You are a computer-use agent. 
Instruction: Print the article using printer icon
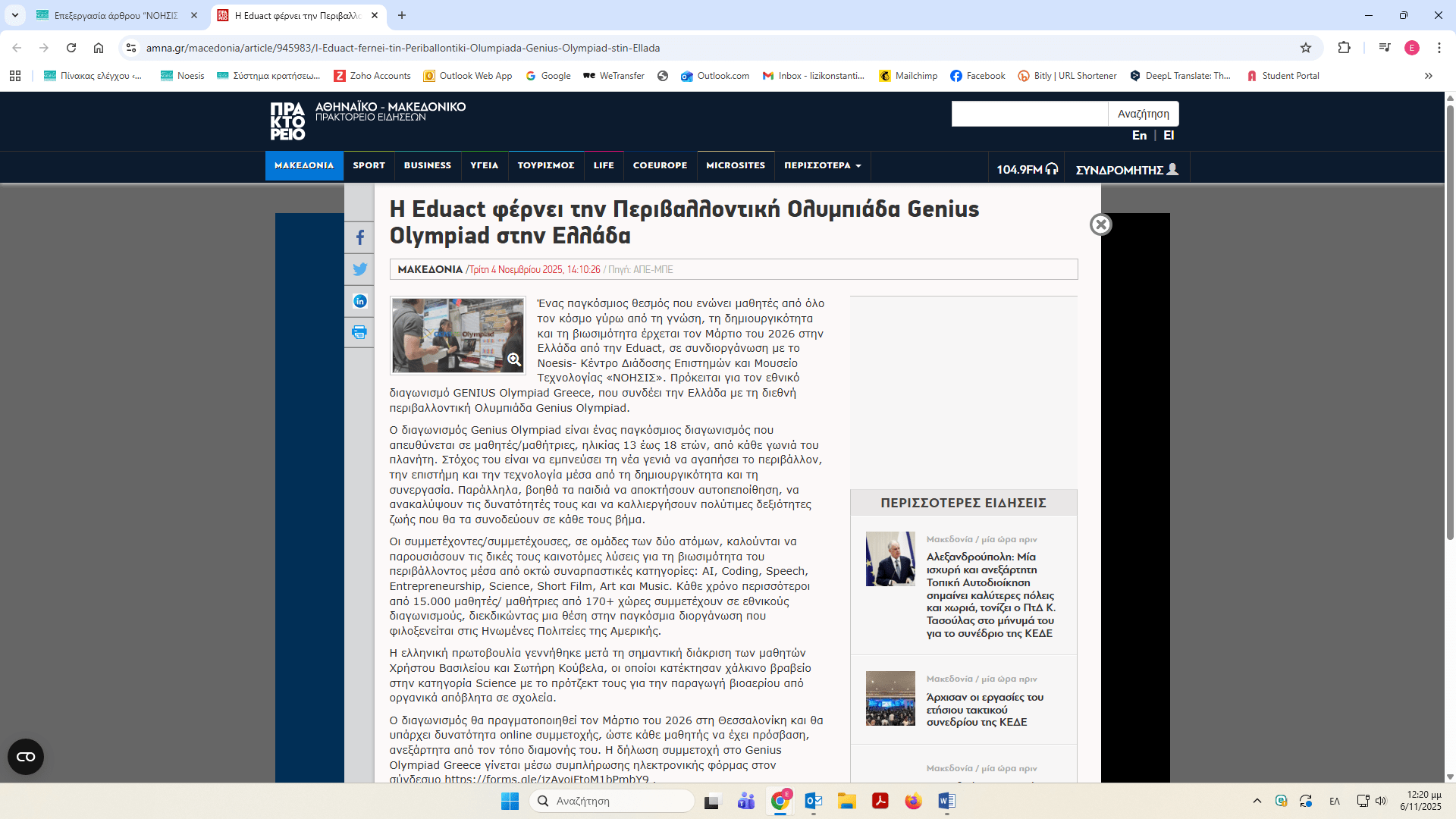click(x=359, y=332)
